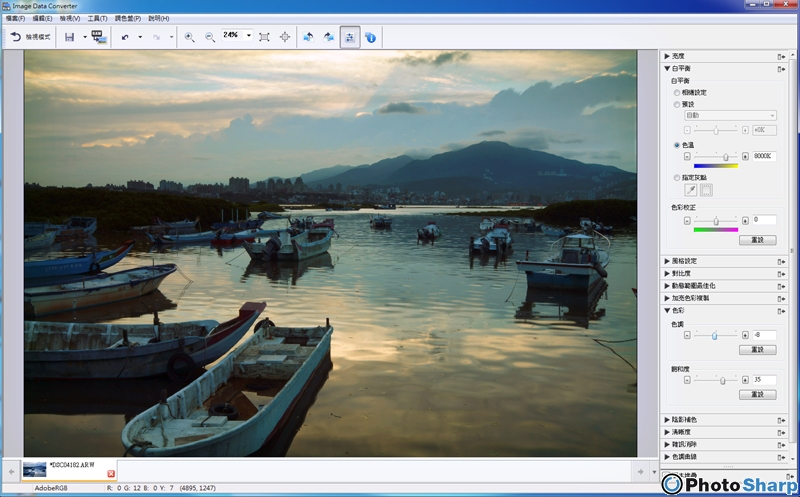Rotate image right icon
This screenshot has height=497, width=800.
pos(329,37)
